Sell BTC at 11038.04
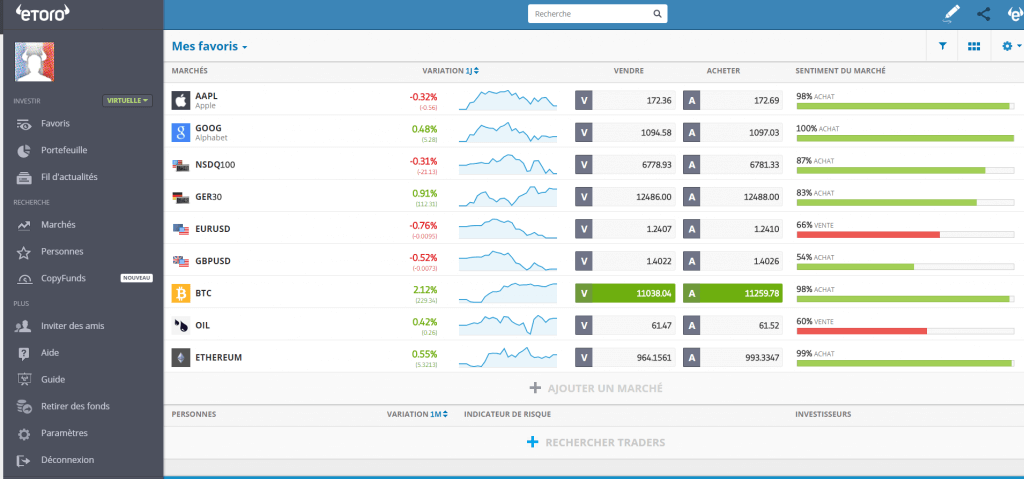 (625, 293)
